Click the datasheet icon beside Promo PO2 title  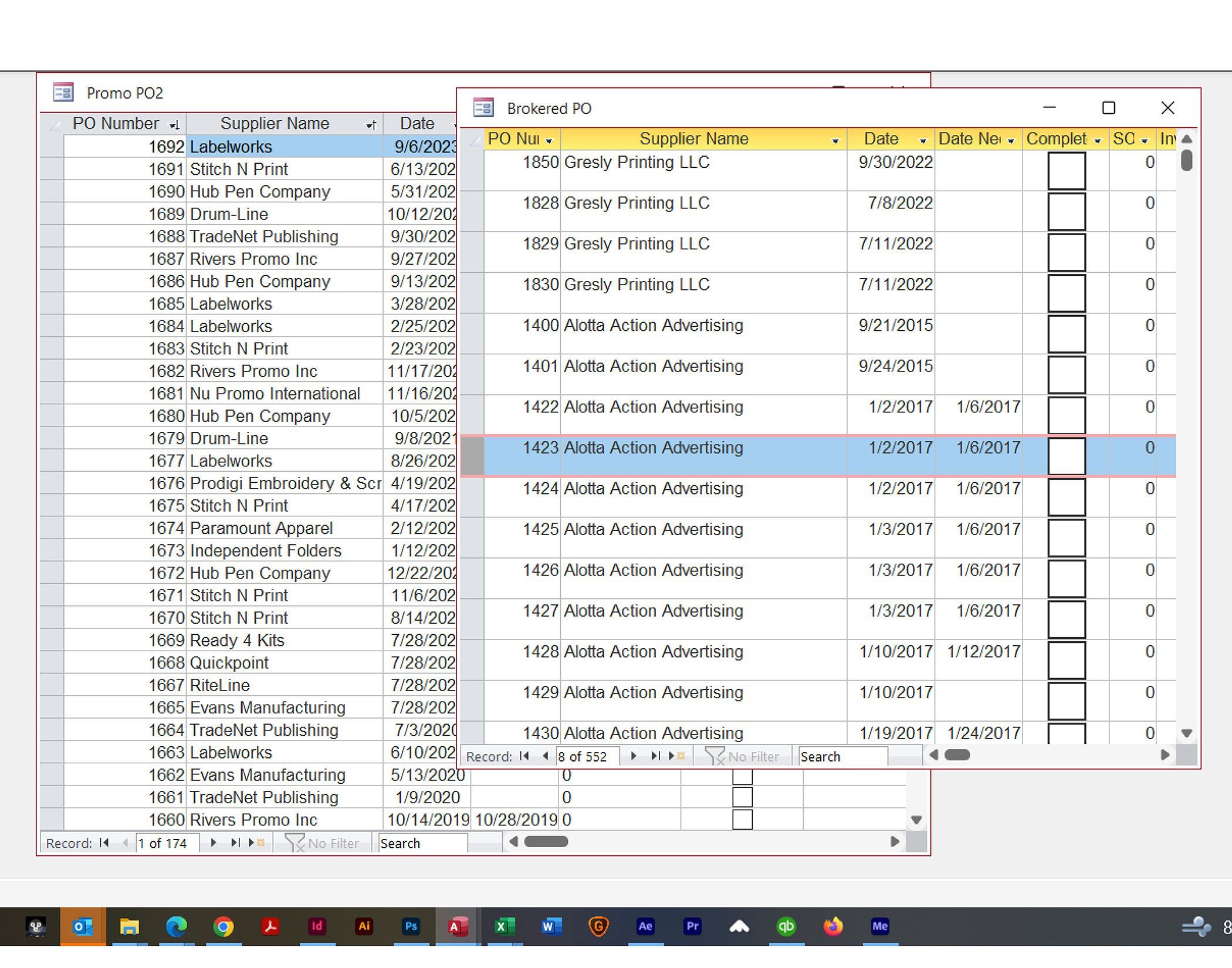[x=63, y=93]
